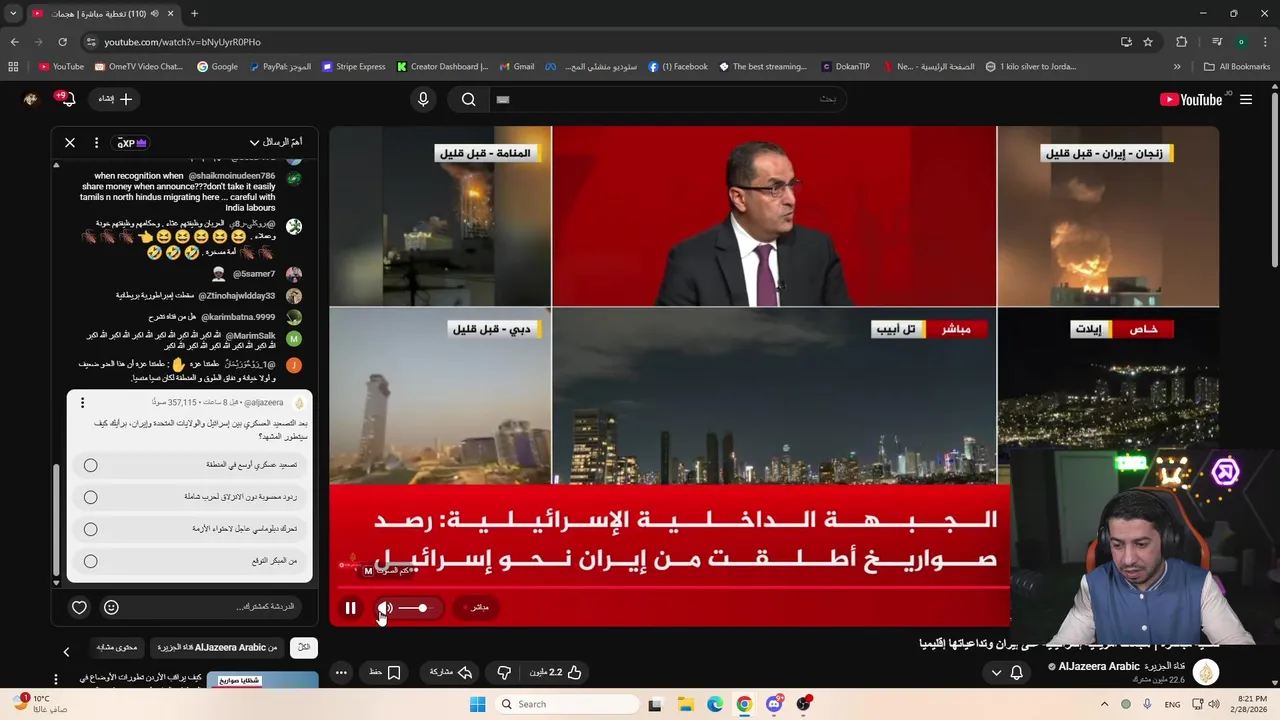Open live chat three-dot options menu

(x=96, y=143)
